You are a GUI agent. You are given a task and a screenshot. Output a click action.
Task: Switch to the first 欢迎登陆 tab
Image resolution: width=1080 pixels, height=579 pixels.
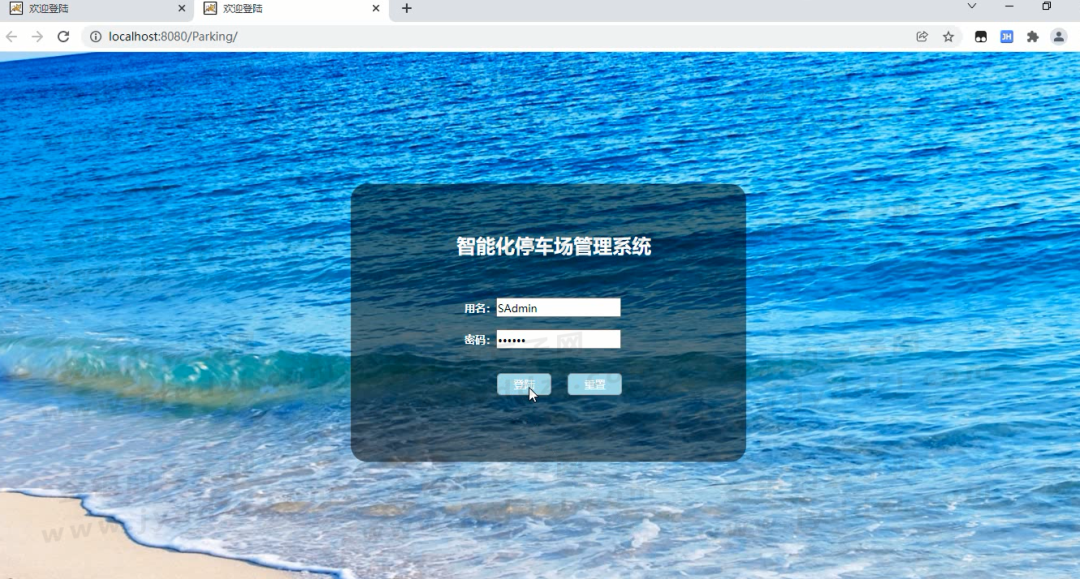97,9
